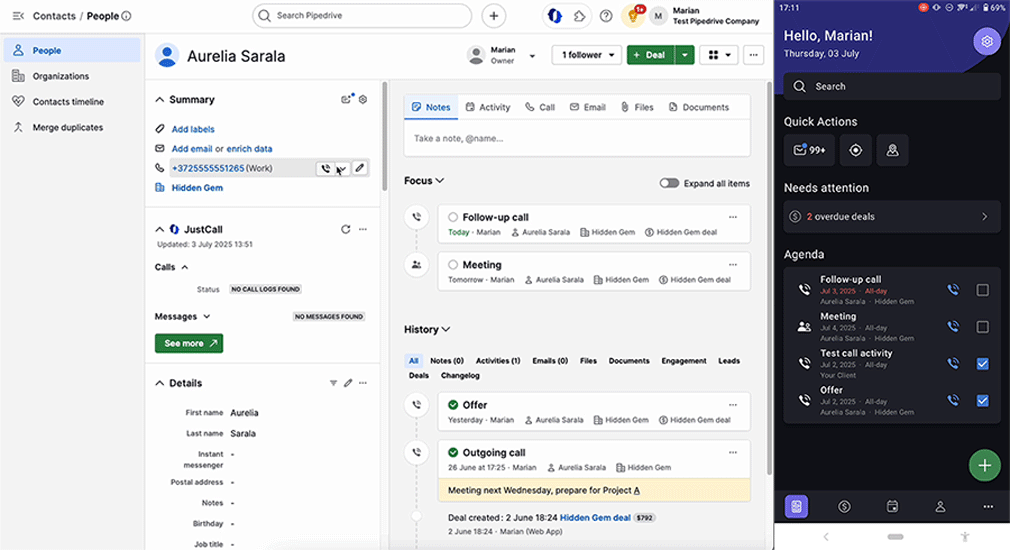Image resolution: width=1010 pixels, height=550 pixels.
Task: Open the JustCall app in top bar
Action: coord(555,16)
